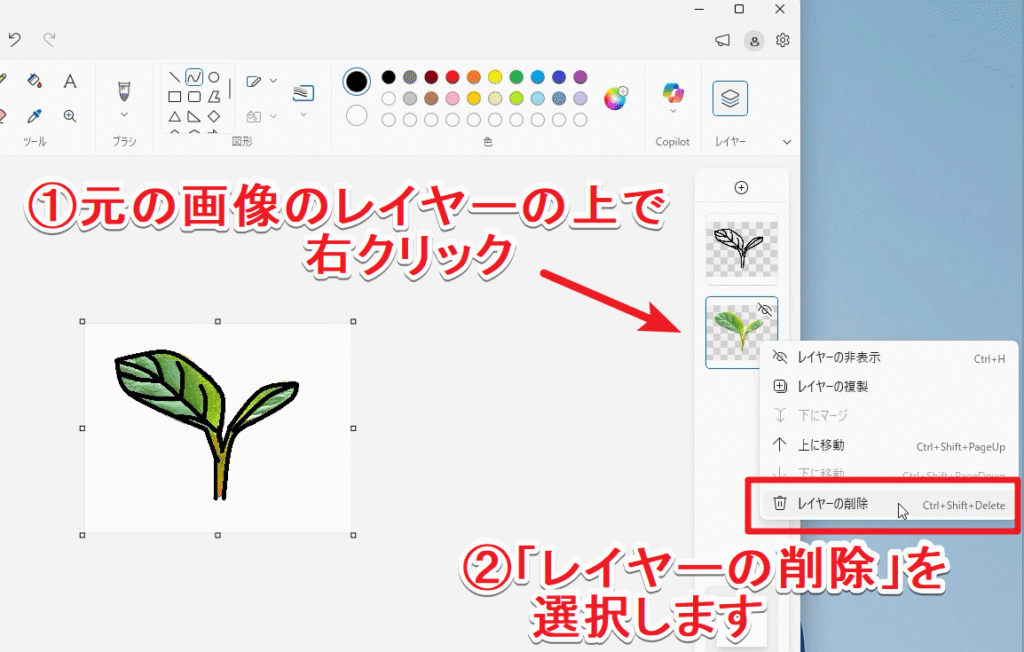Open the account profile icon
This screenshot has width=1024, height=652.
pyautogui.click(x=754, y=41)
